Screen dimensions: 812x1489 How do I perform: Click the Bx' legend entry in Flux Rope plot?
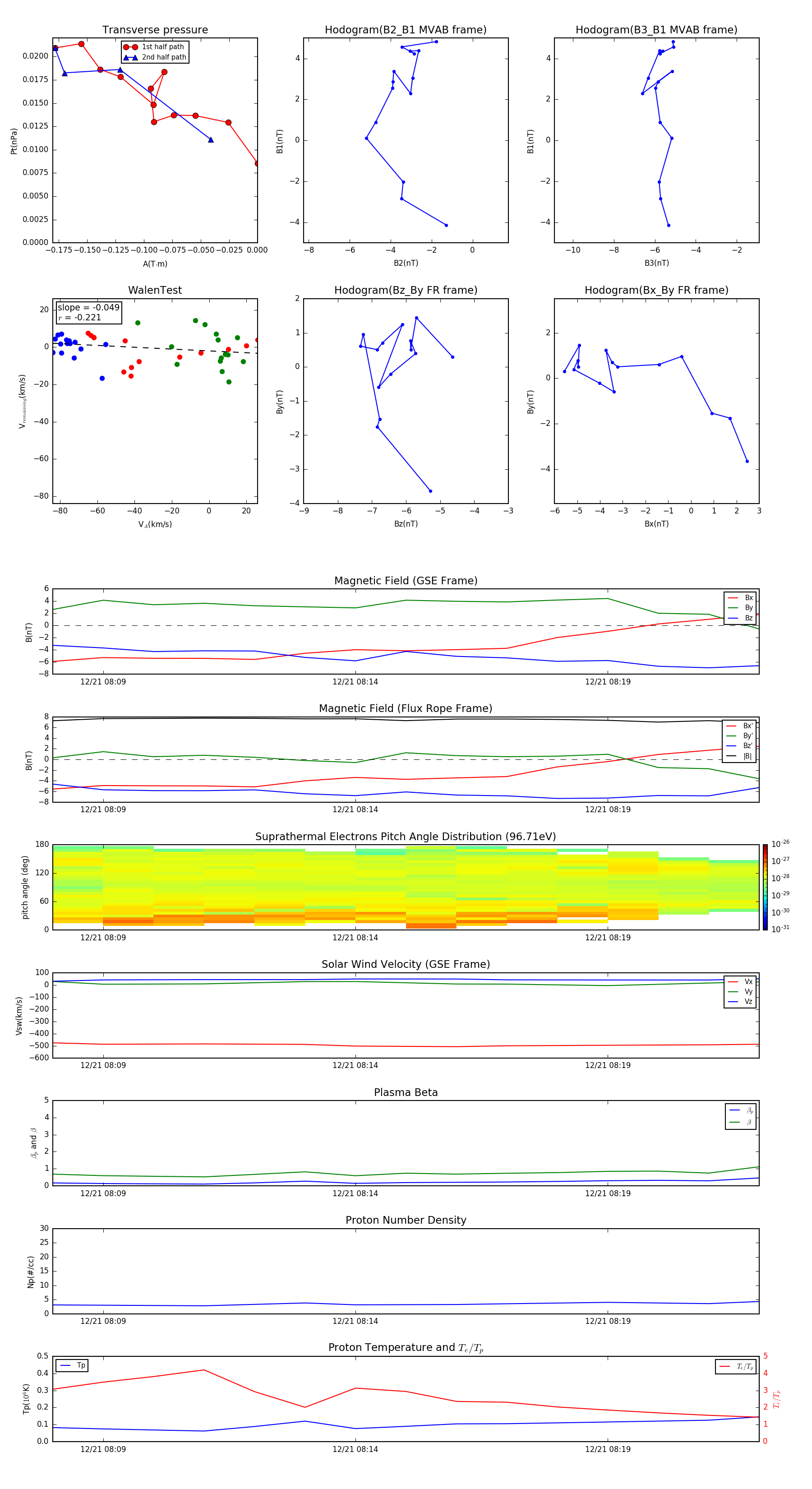pyautogui.click(x=739, y=726)
